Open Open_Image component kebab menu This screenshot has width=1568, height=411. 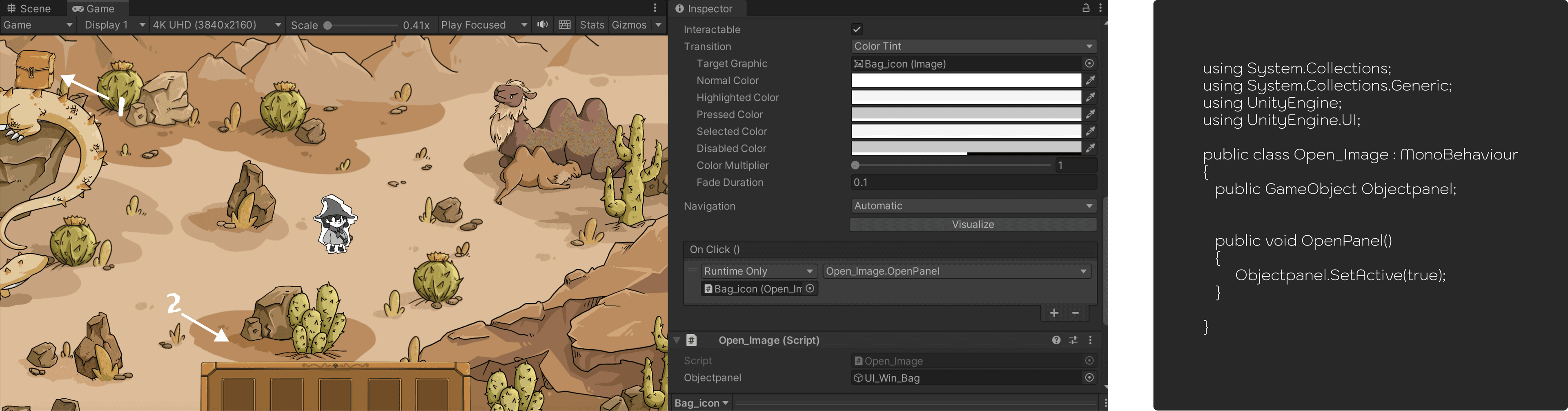(x=1090, y=340)
